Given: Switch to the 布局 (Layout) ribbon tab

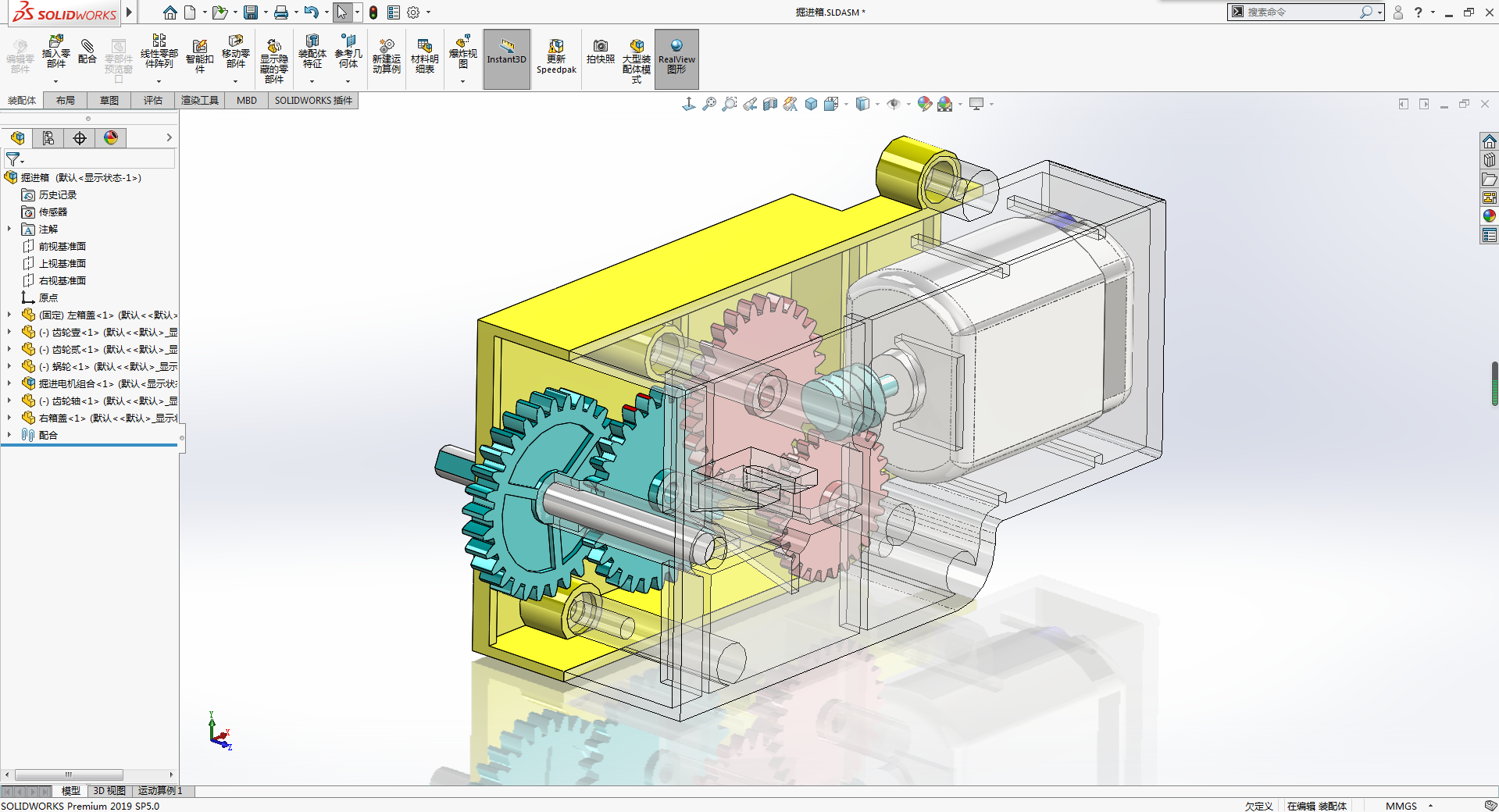Looking at the screenshot, I should point(66,101).
